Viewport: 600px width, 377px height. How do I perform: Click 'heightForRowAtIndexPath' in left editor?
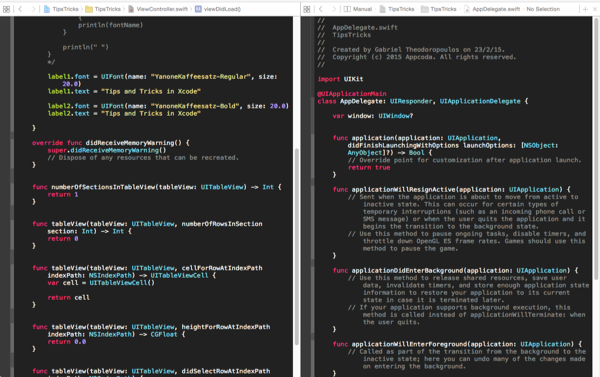[226, 327]
